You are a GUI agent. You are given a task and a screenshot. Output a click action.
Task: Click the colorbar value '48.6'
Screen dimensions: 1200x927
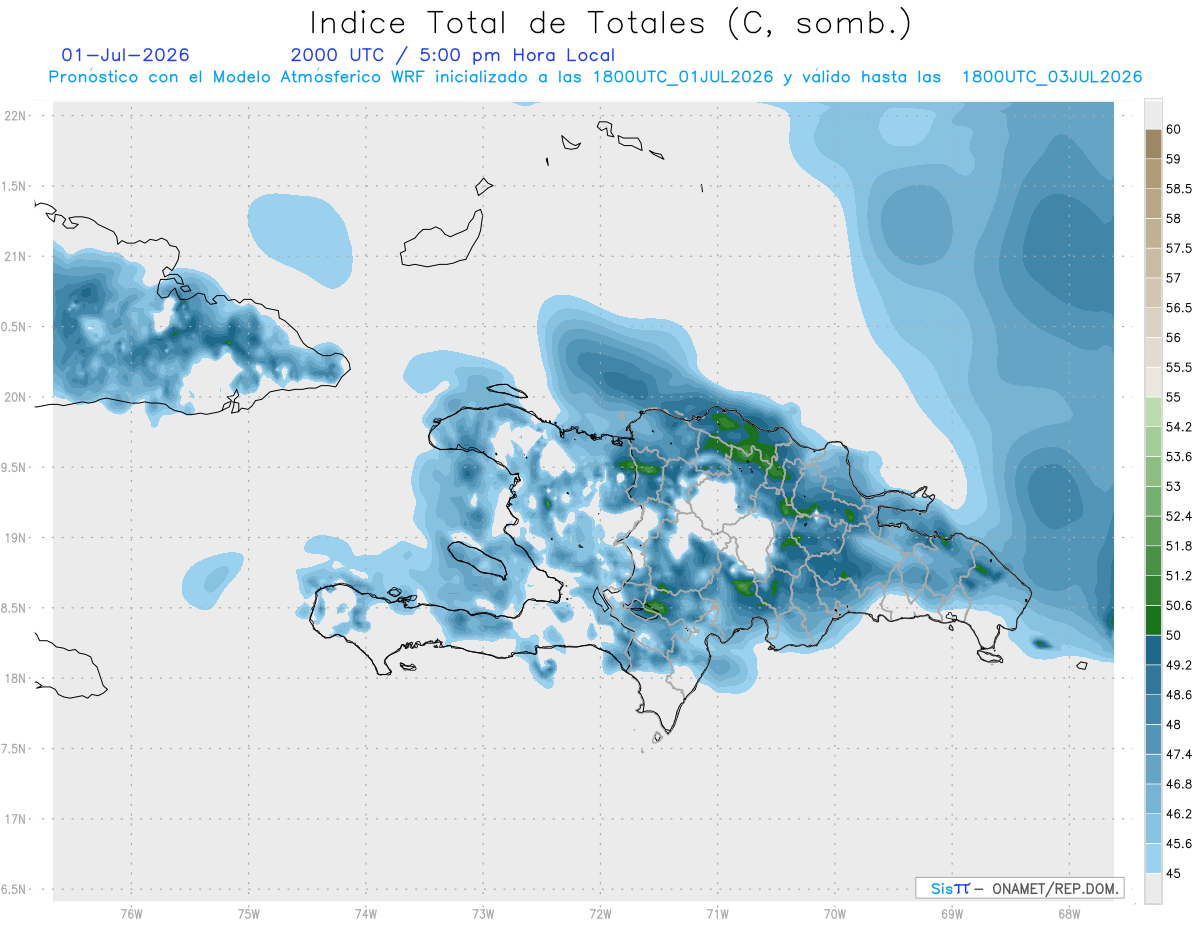coord(1178,695)
